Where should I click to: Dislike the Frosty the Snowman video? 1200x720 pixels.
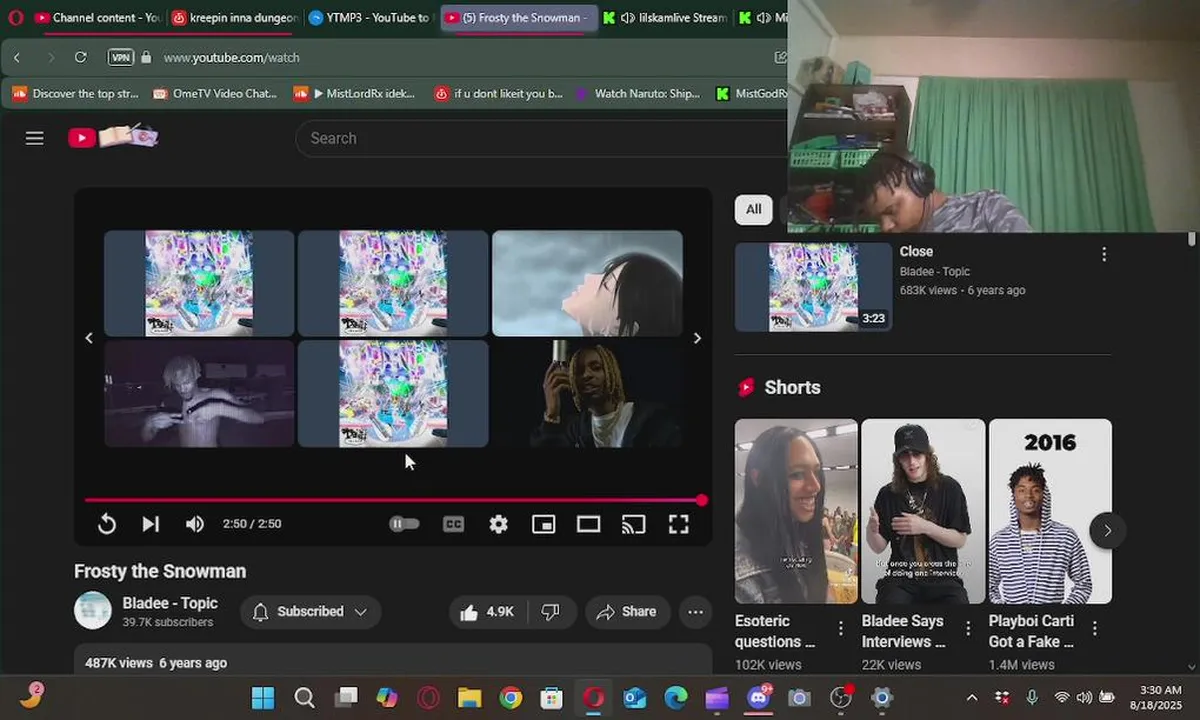pyautogui.click(x=551, y=612)
